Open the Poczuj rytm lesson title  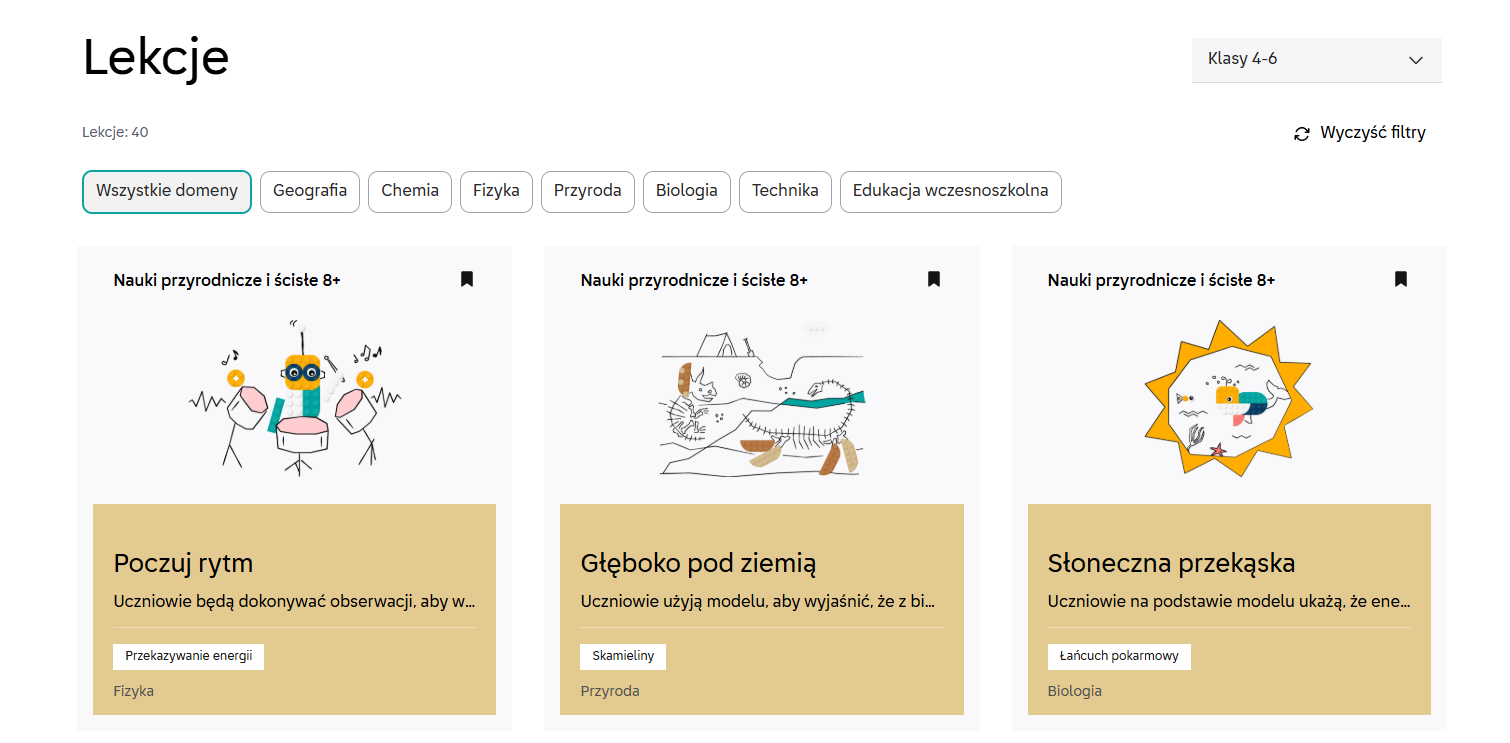click(184, 563)
